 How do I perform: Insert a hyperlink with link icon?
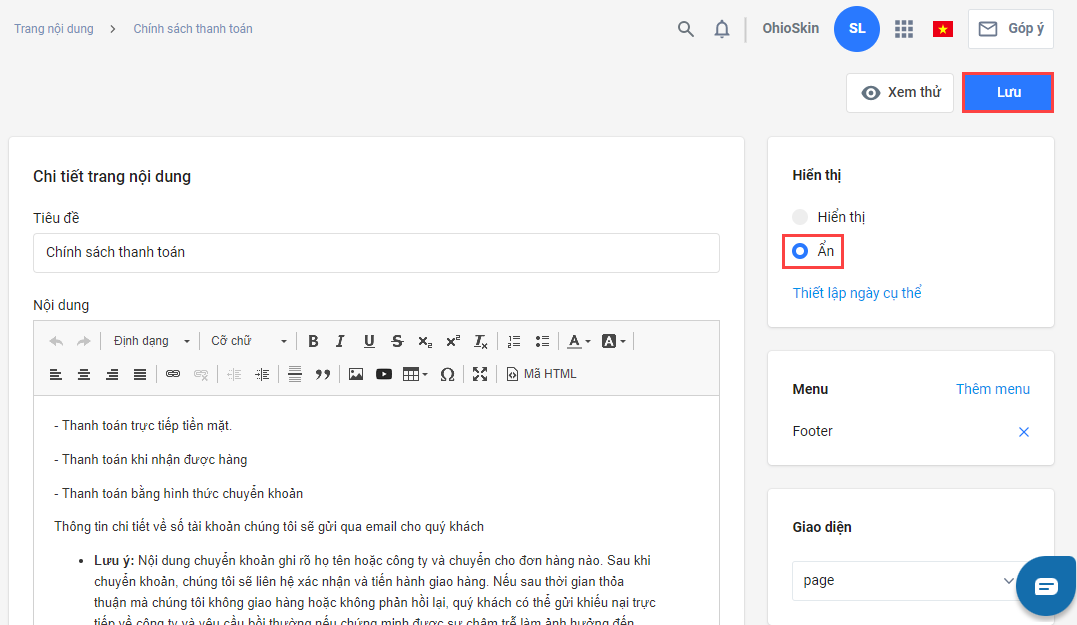click(173, 374)
